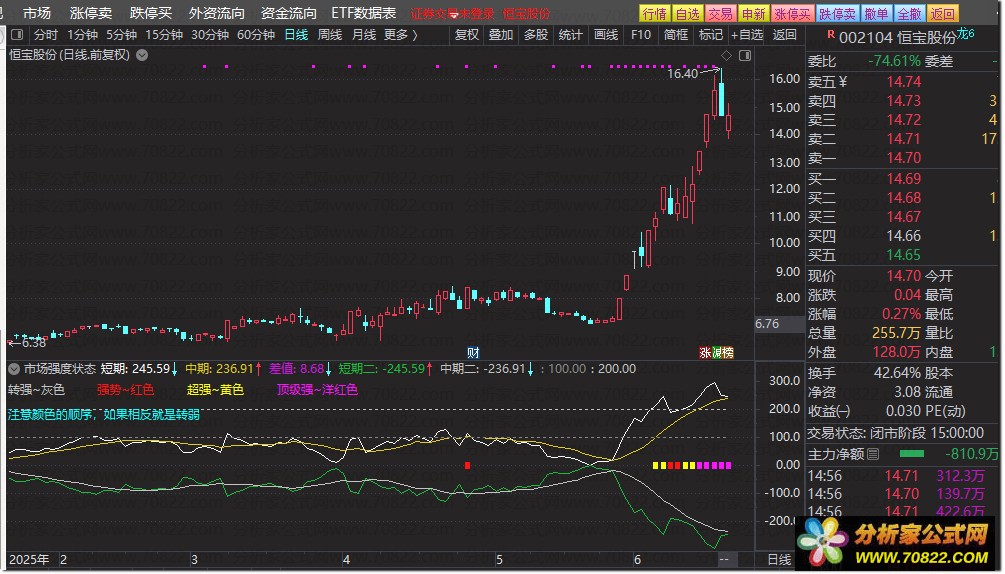Click the yellow 申新 button
The width and height of the screenshot is (1005, 574).
tap(752, 13)
